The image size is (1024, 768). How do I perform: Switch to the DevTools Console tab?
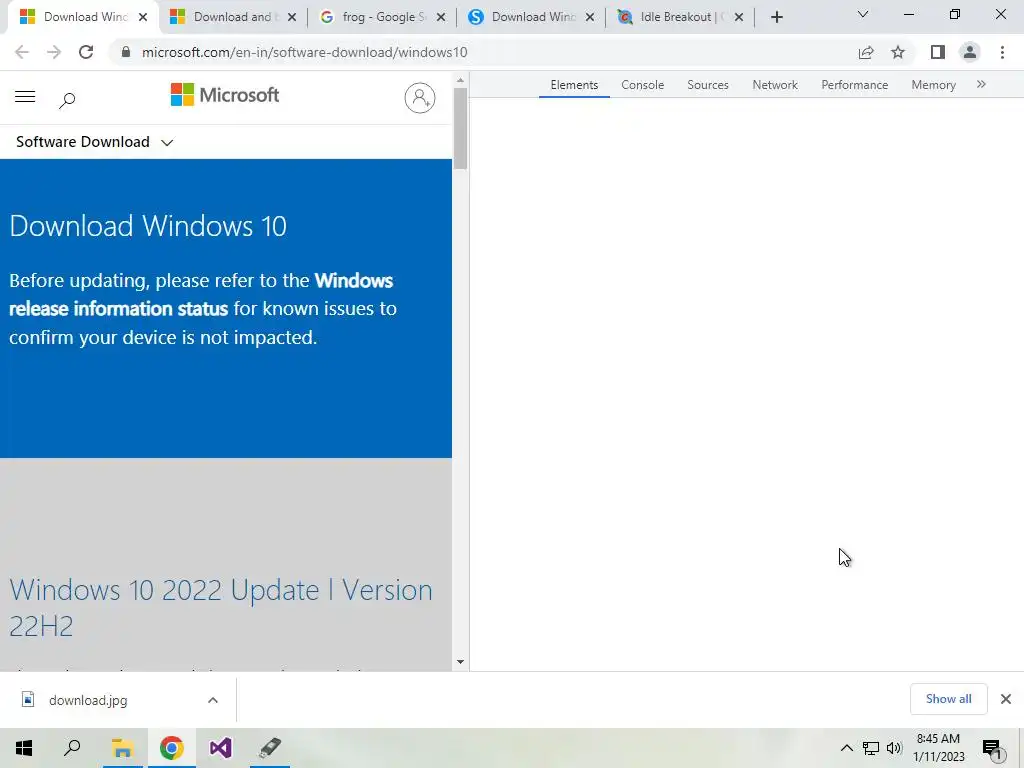pyautogui.click(x=643, y=85)
